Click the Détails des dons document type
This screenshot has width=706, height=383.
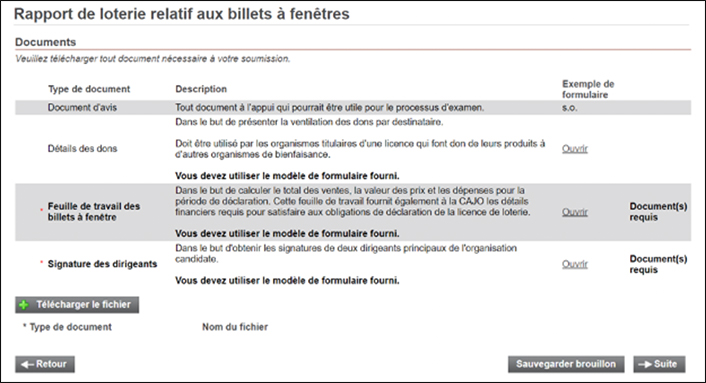[82, 149]
